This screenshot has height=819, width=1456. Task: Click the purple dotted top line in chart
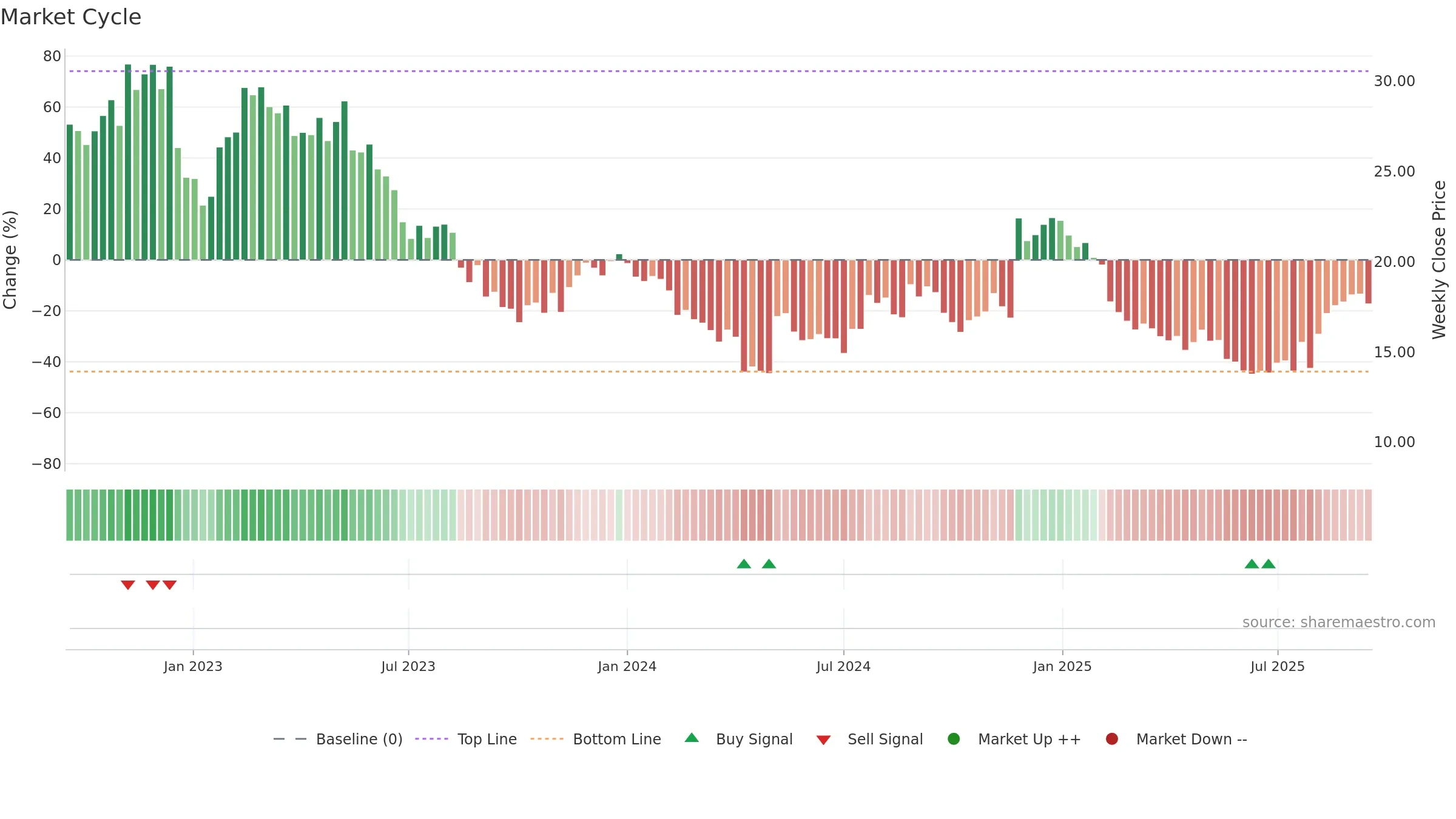coord(719,71)
